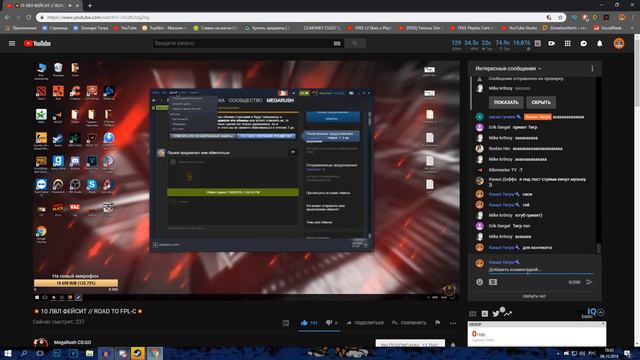Open Google Chrome shortcut on streamed desktop

41,234
